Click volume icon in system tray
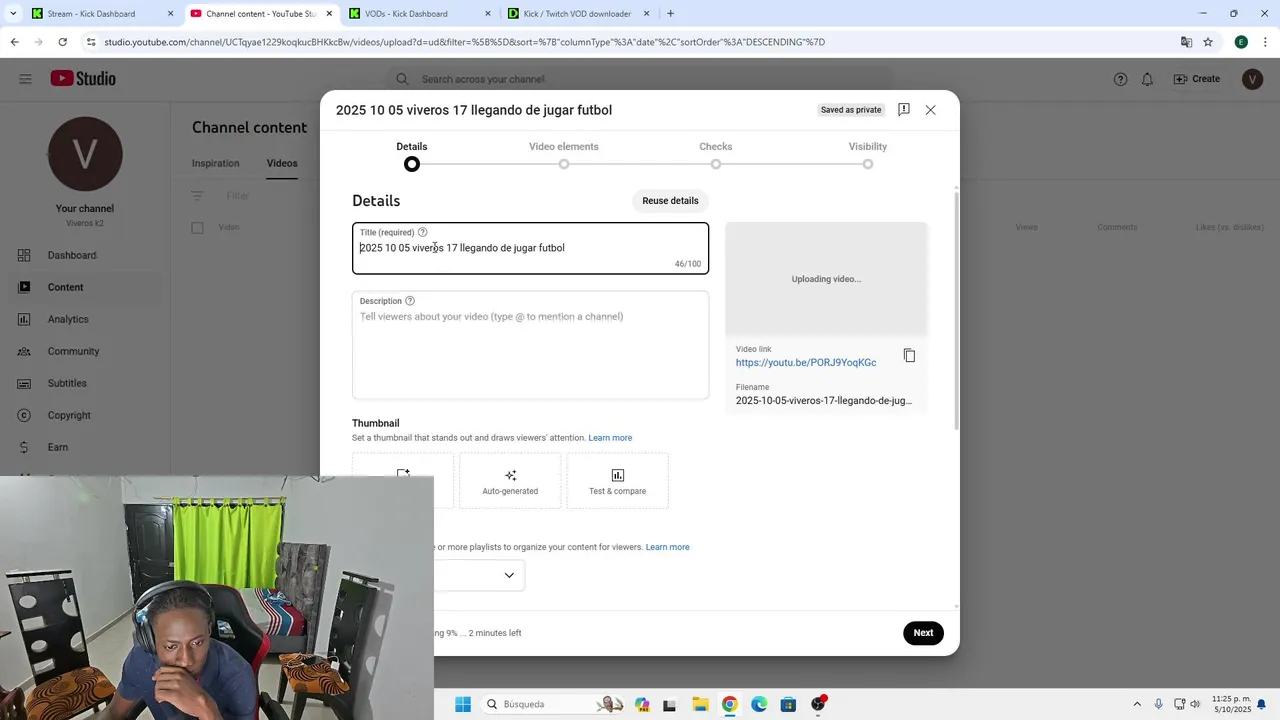This screenshot has height=720, width=1280. [1195, 704]
